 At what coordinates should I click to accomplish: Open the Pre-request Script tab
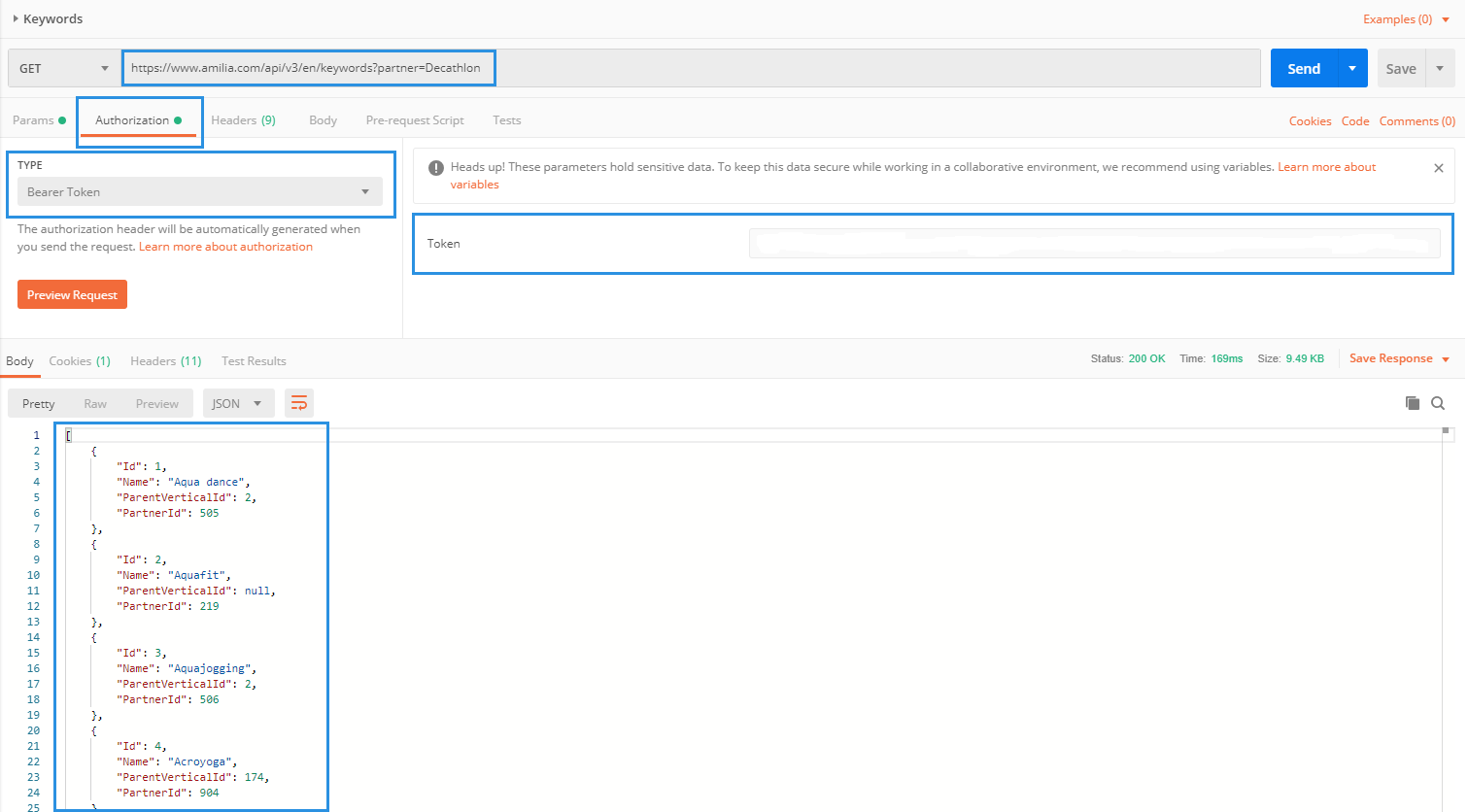(x=415, y=120)
